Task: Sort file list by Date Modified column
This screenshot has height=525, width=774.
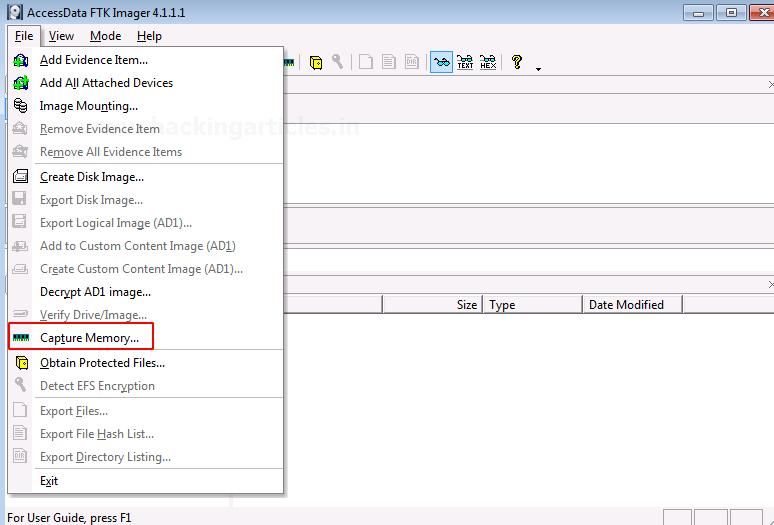Action: click(626, 305)
